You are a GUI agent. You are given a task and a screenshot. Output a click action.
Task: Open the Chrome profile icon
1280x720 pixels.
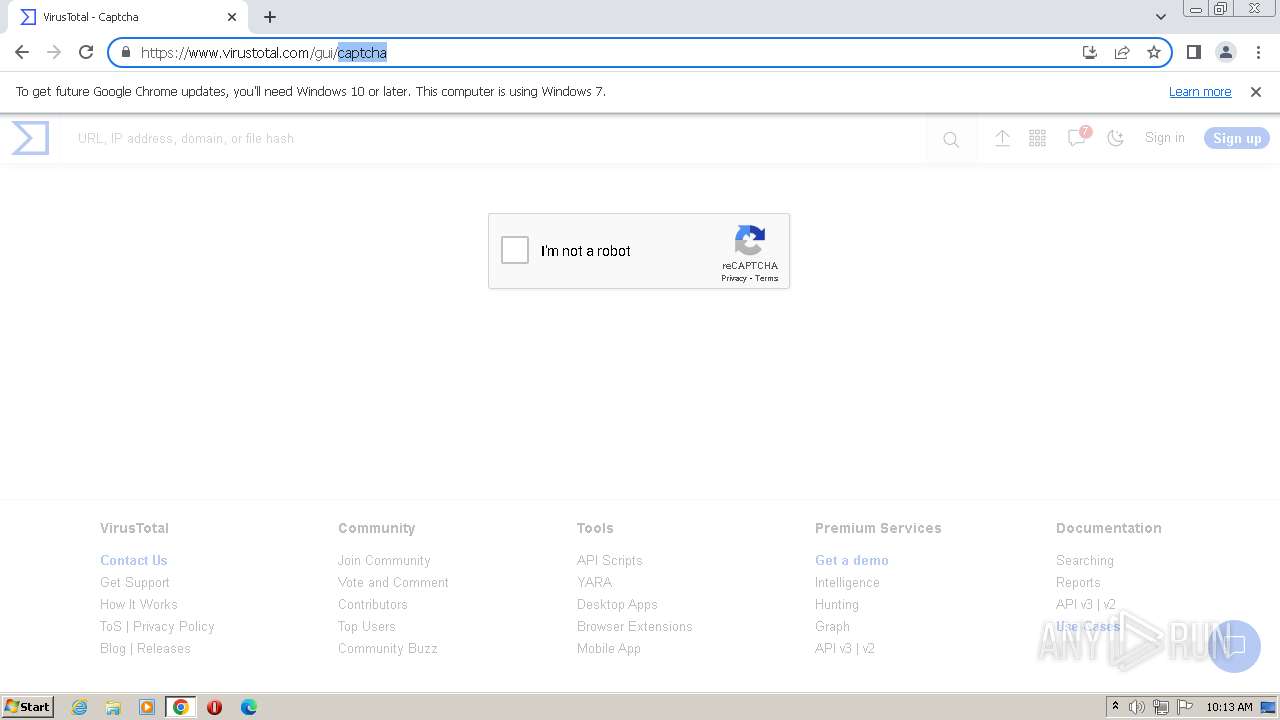tap(1225, 52)
